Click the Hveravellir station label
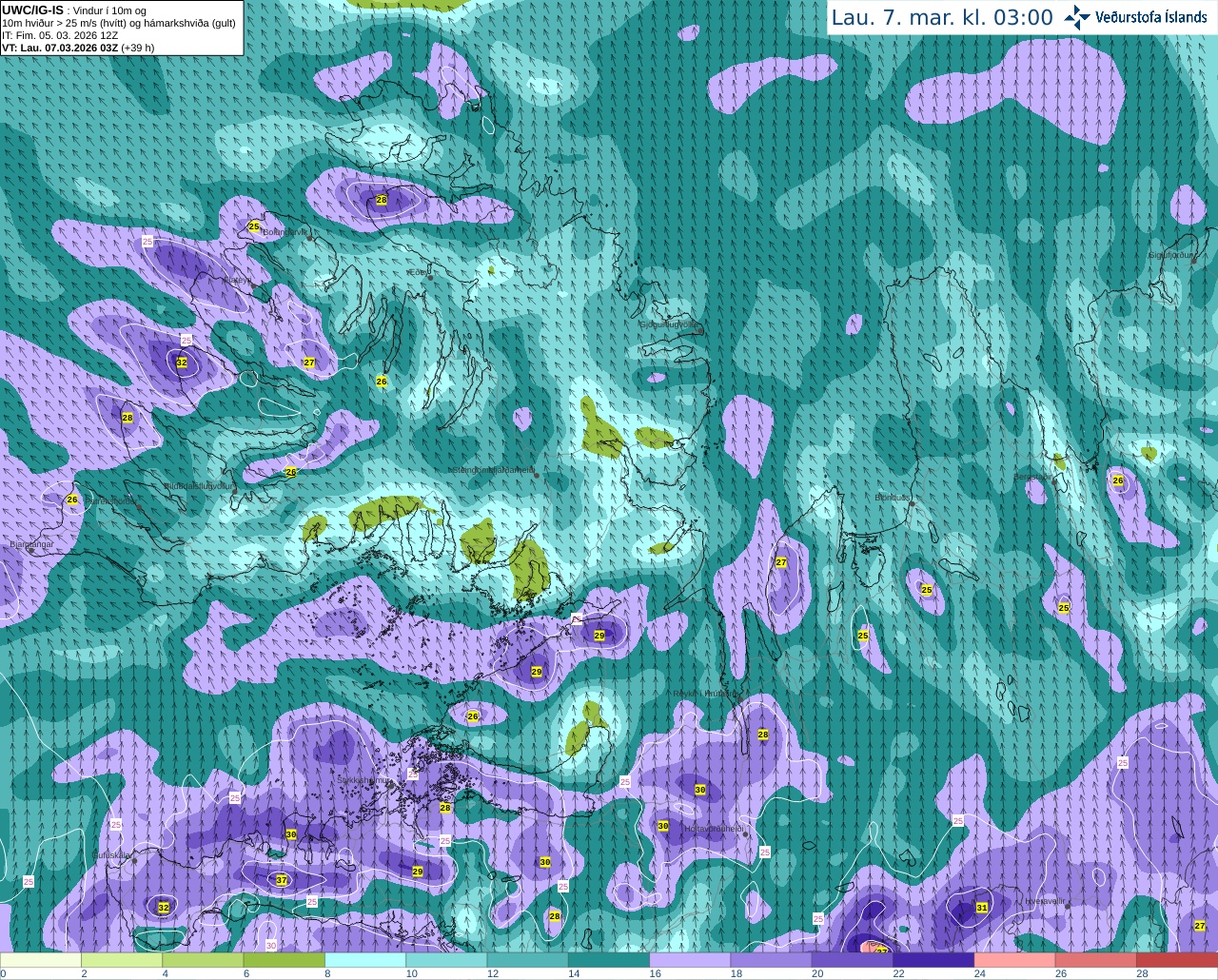Screen dimensions: 1218x980 1045,900
